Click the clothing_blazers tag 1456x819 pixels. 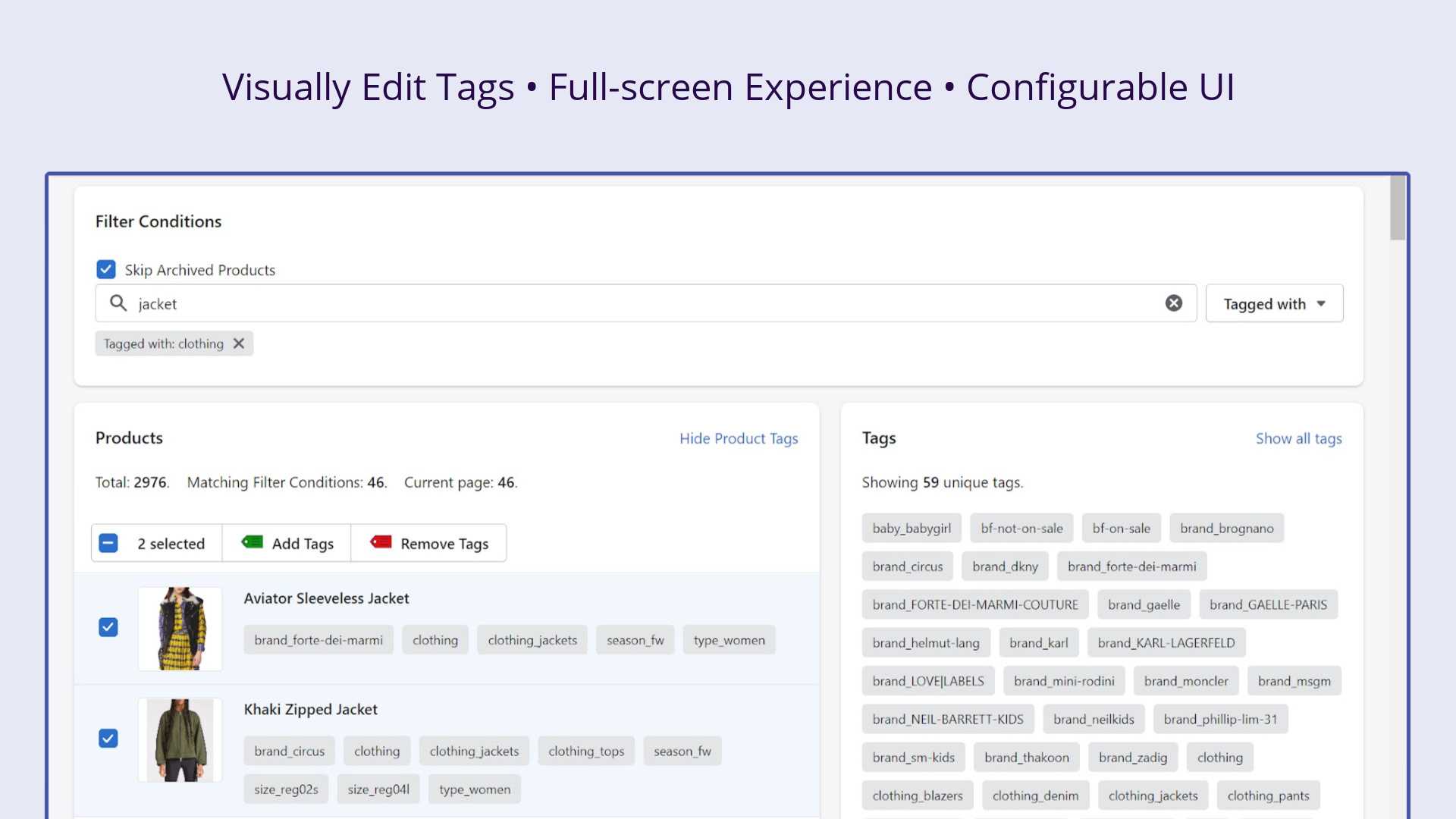click(917, 795)
